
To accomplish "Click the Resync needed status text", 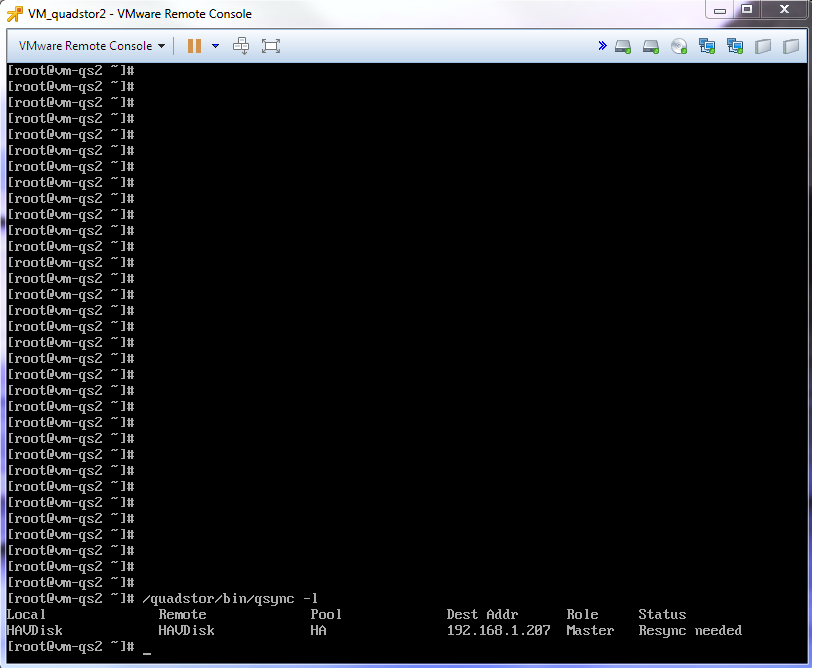I will click(690, 631).
